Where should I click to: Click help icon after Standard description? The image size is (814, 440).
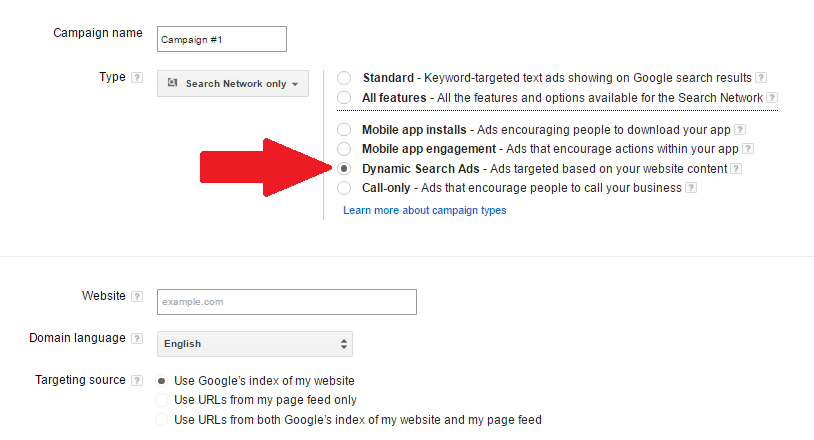[x=761, y=78]
